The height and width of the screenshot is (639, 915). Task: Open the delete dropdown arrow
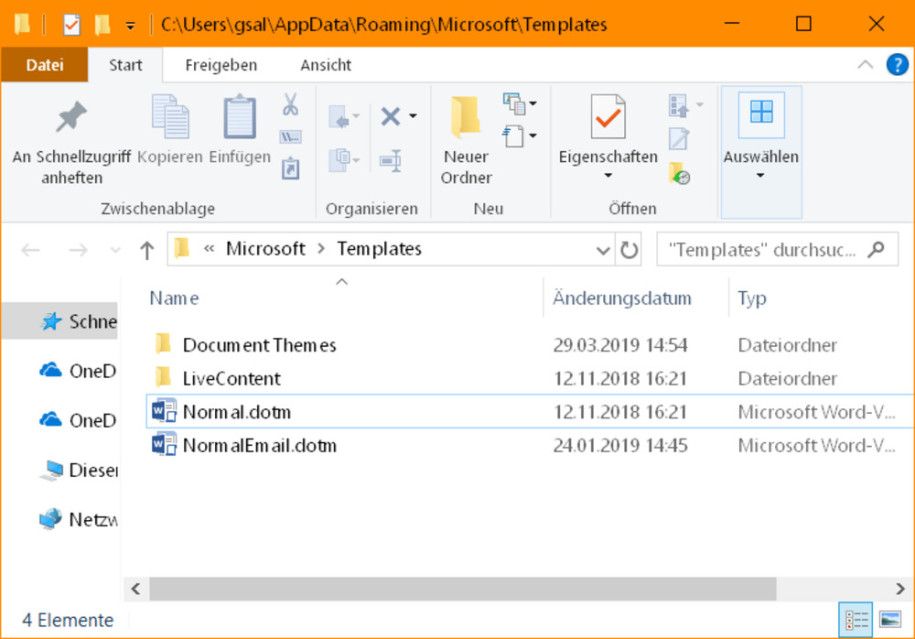pos(413,116)
